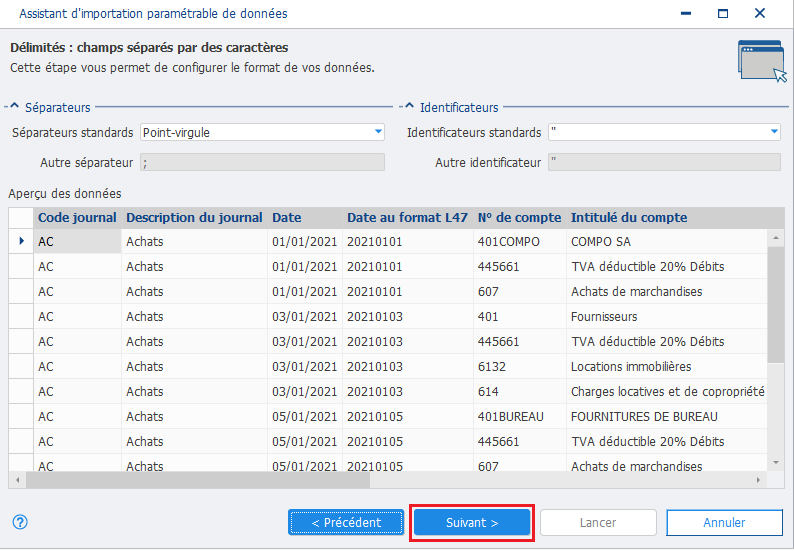Select the N° de compte column header

click(520, 218)
